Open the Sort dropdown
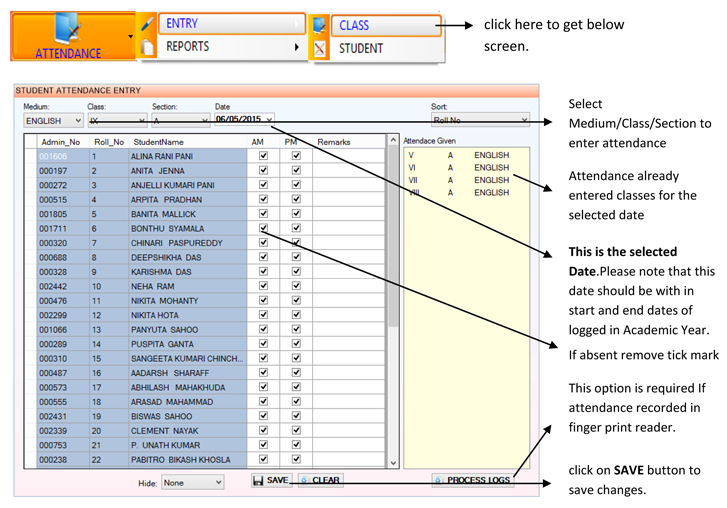This screenshot has height=508, width=727. (x=480, y=120)
